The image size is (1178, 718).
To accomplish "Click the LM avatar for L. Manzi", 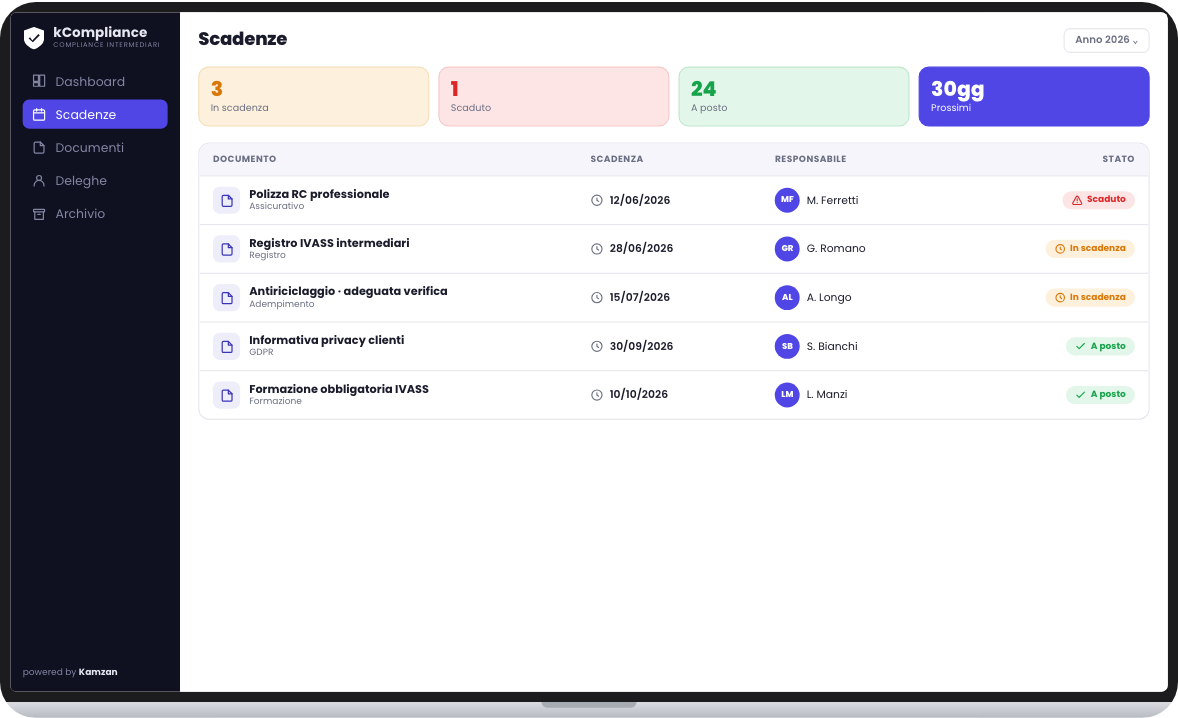I will [787, 394].
